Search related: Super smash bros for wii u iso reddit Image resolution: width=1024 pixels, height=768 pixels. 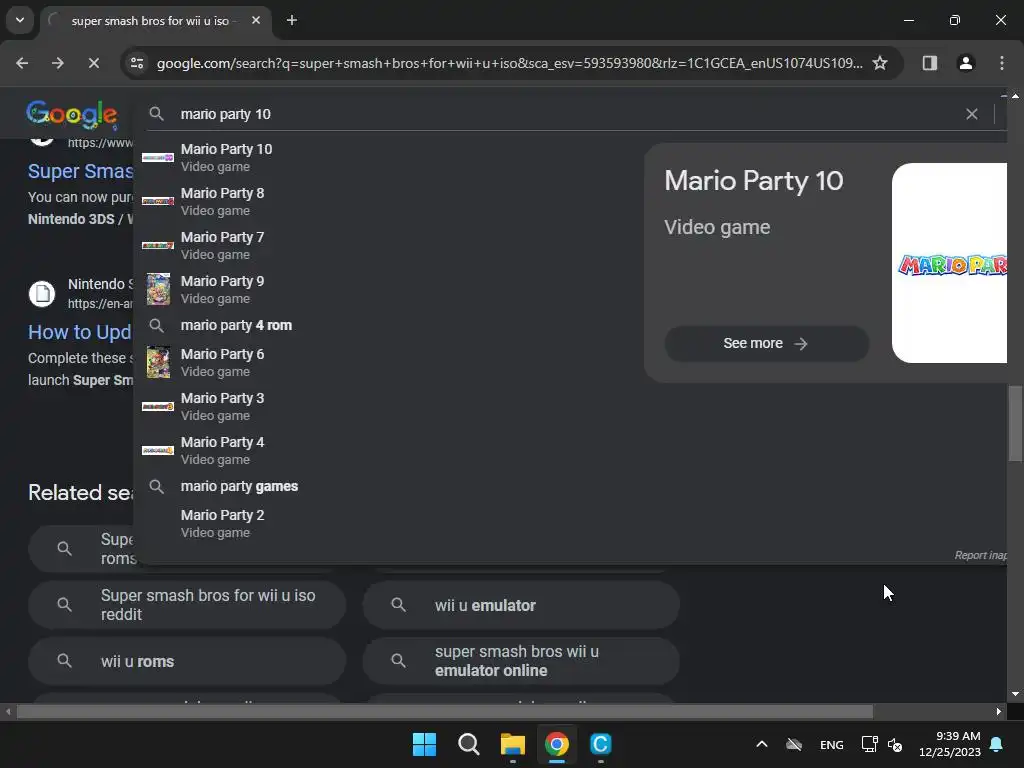[187, 605]
